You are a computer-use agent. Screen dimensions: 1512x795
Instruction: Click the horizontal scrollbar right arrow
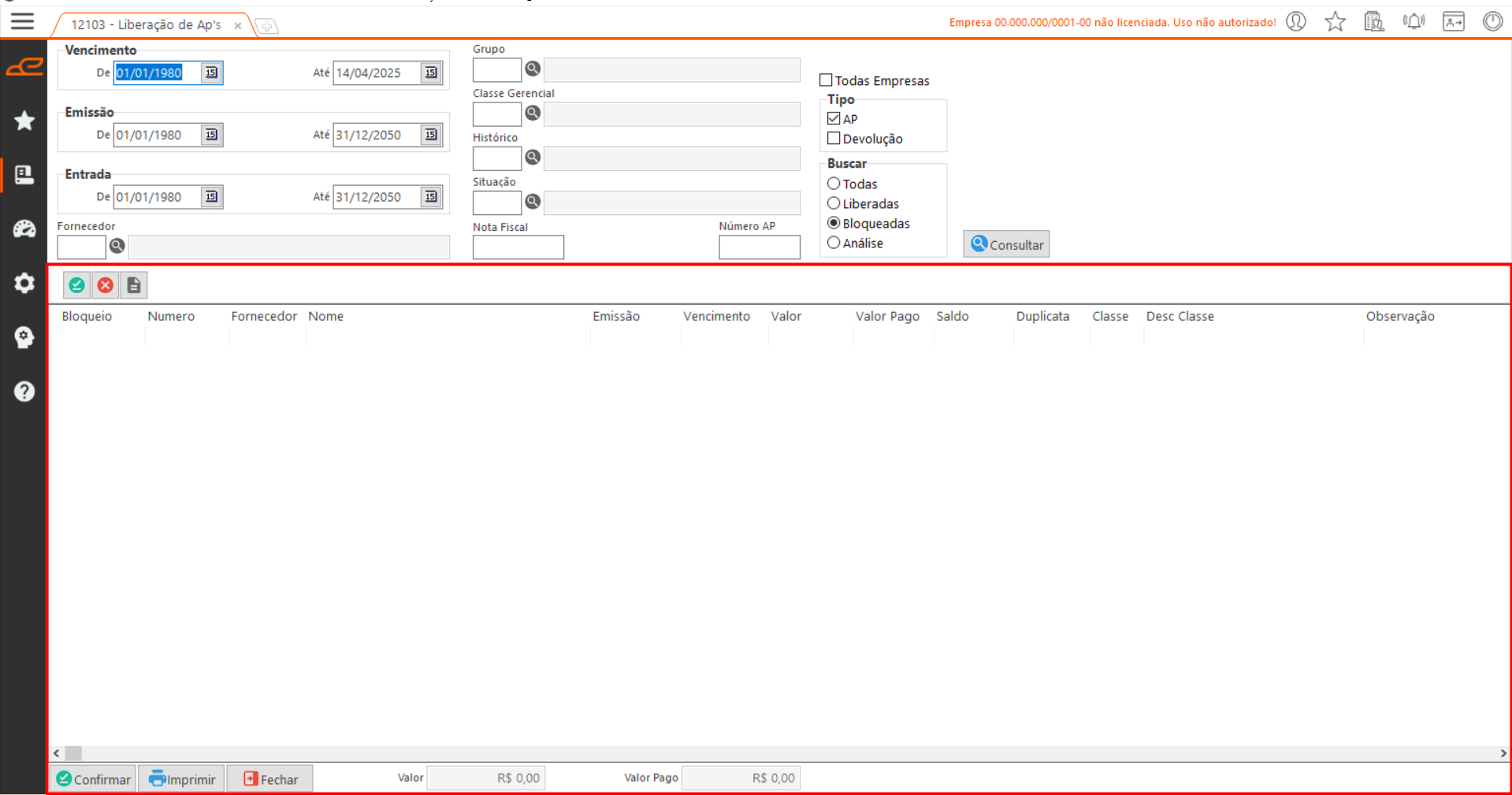point(1503,753)
